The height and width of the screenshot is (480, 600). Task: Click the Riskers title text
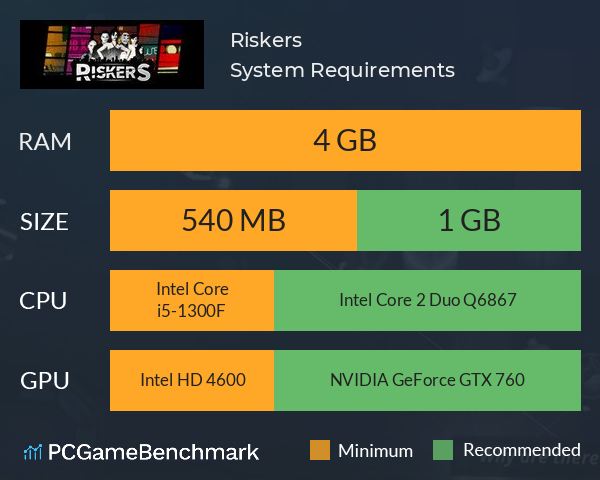click(266, 40)
